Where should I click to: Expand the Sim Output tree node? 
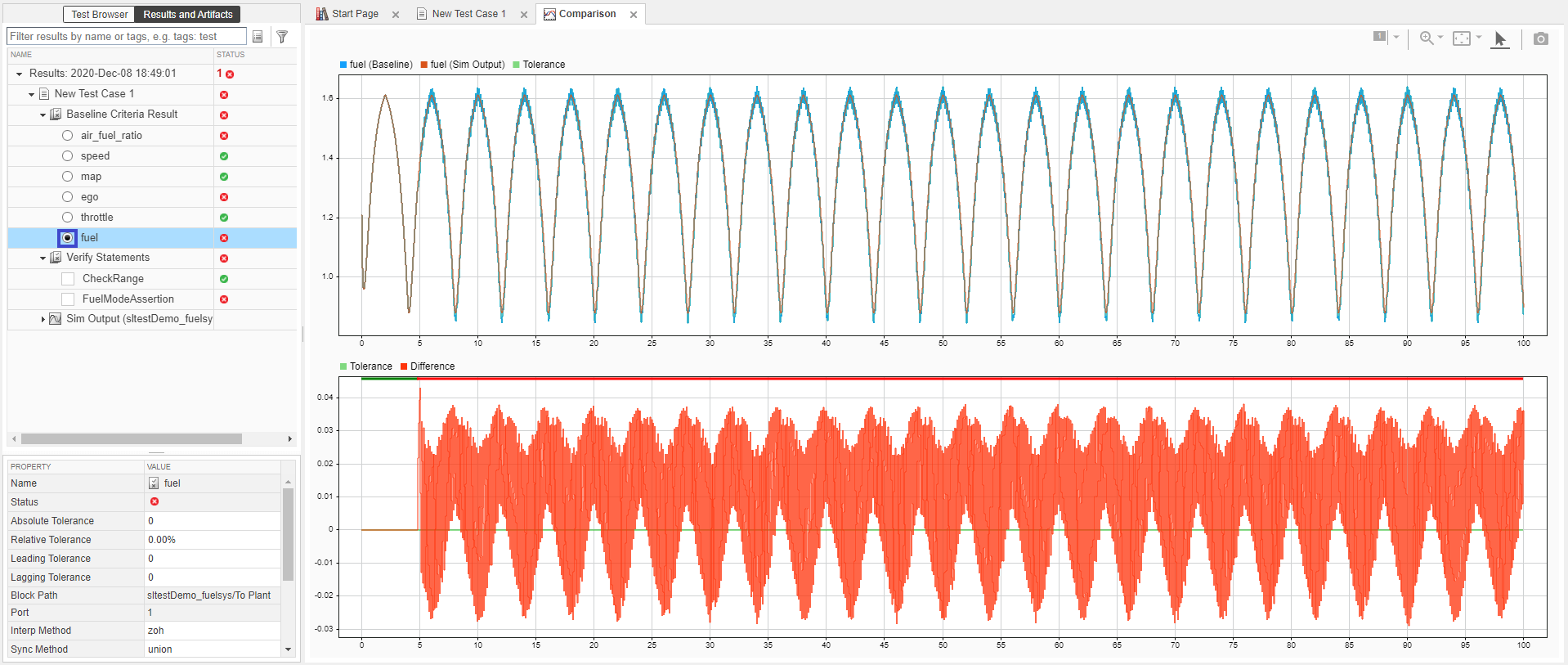(x=43, y=319)
